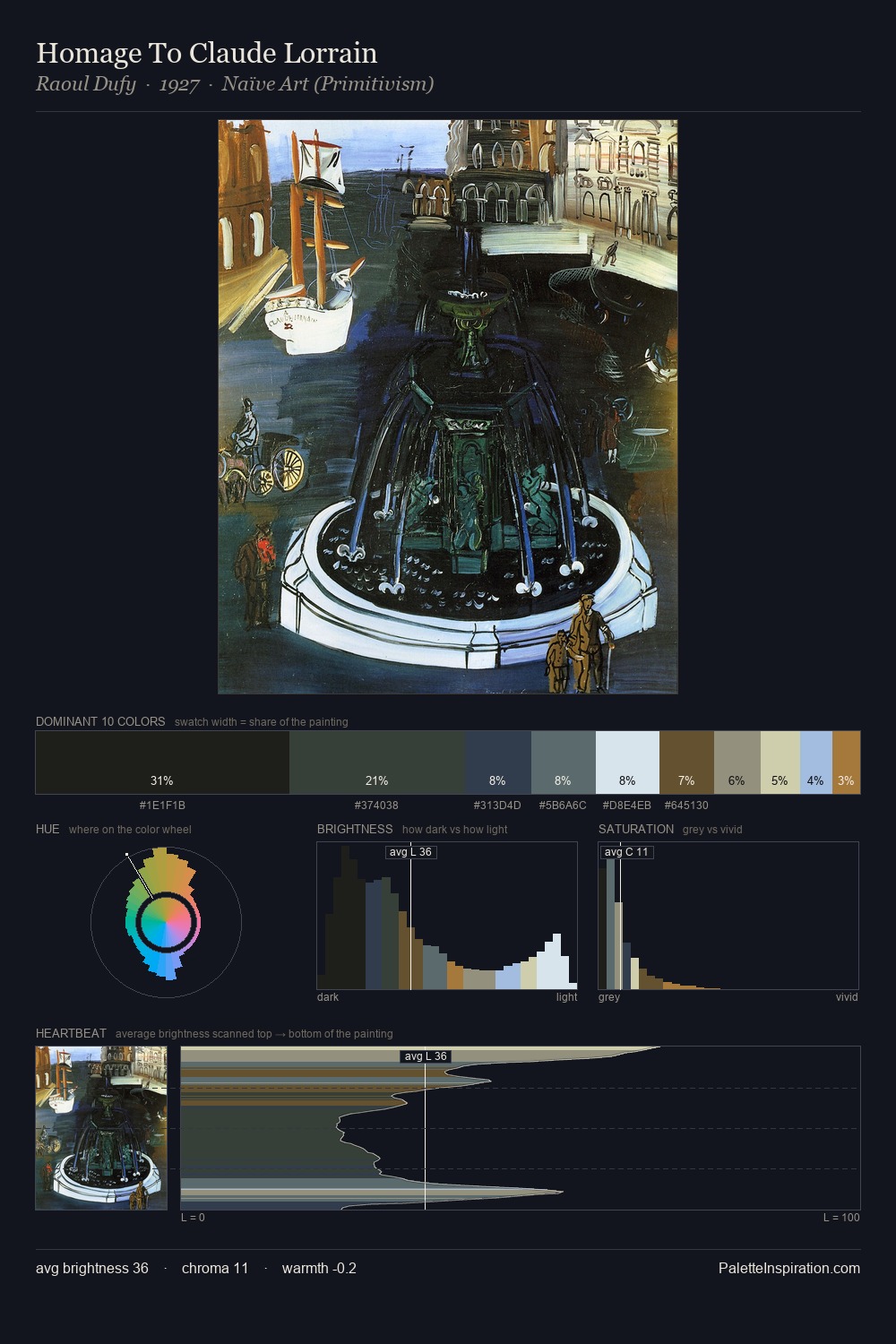The height and width of the screenshot is (1344, 896).
Task: Click the HEARTBEAT section heading
Action: [71, 1033]
